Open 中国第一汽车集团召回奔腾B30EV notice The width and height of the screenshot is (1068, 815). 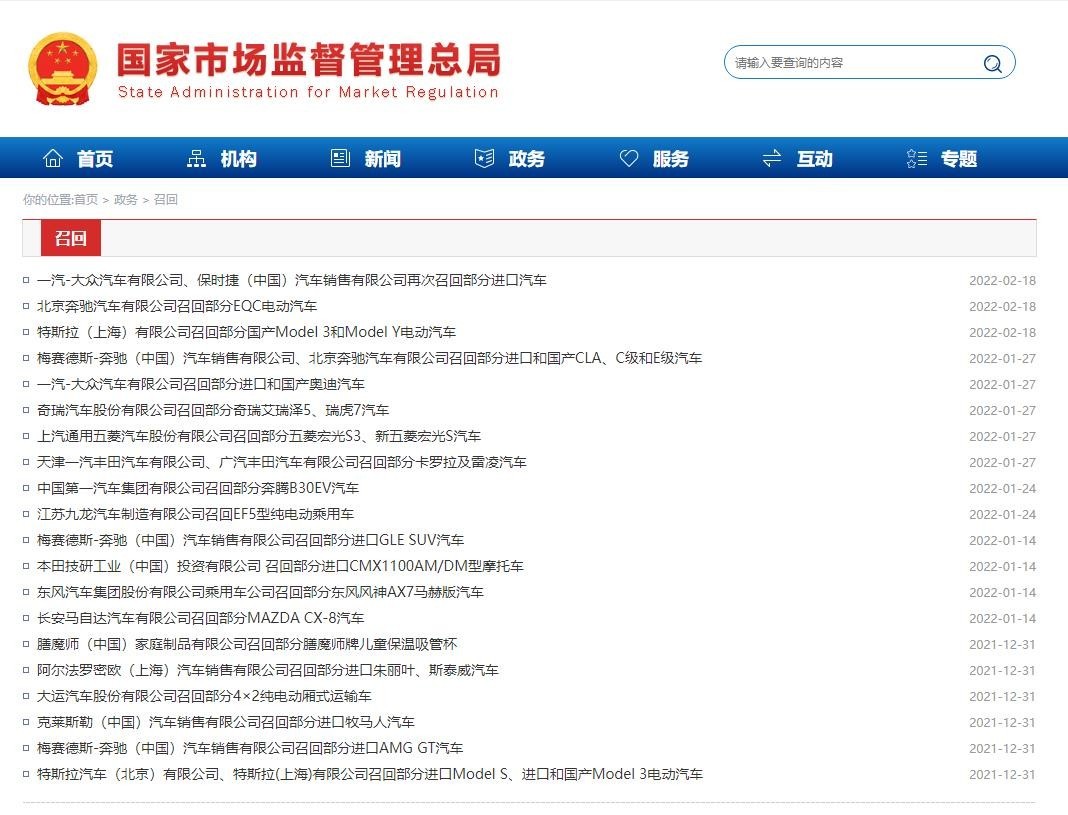tap(198, 488)
